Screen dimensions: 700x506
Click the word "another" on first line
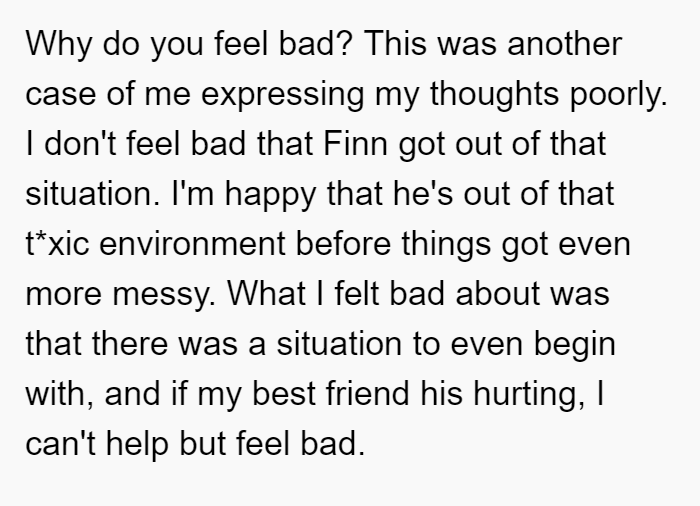pos(565,44)
